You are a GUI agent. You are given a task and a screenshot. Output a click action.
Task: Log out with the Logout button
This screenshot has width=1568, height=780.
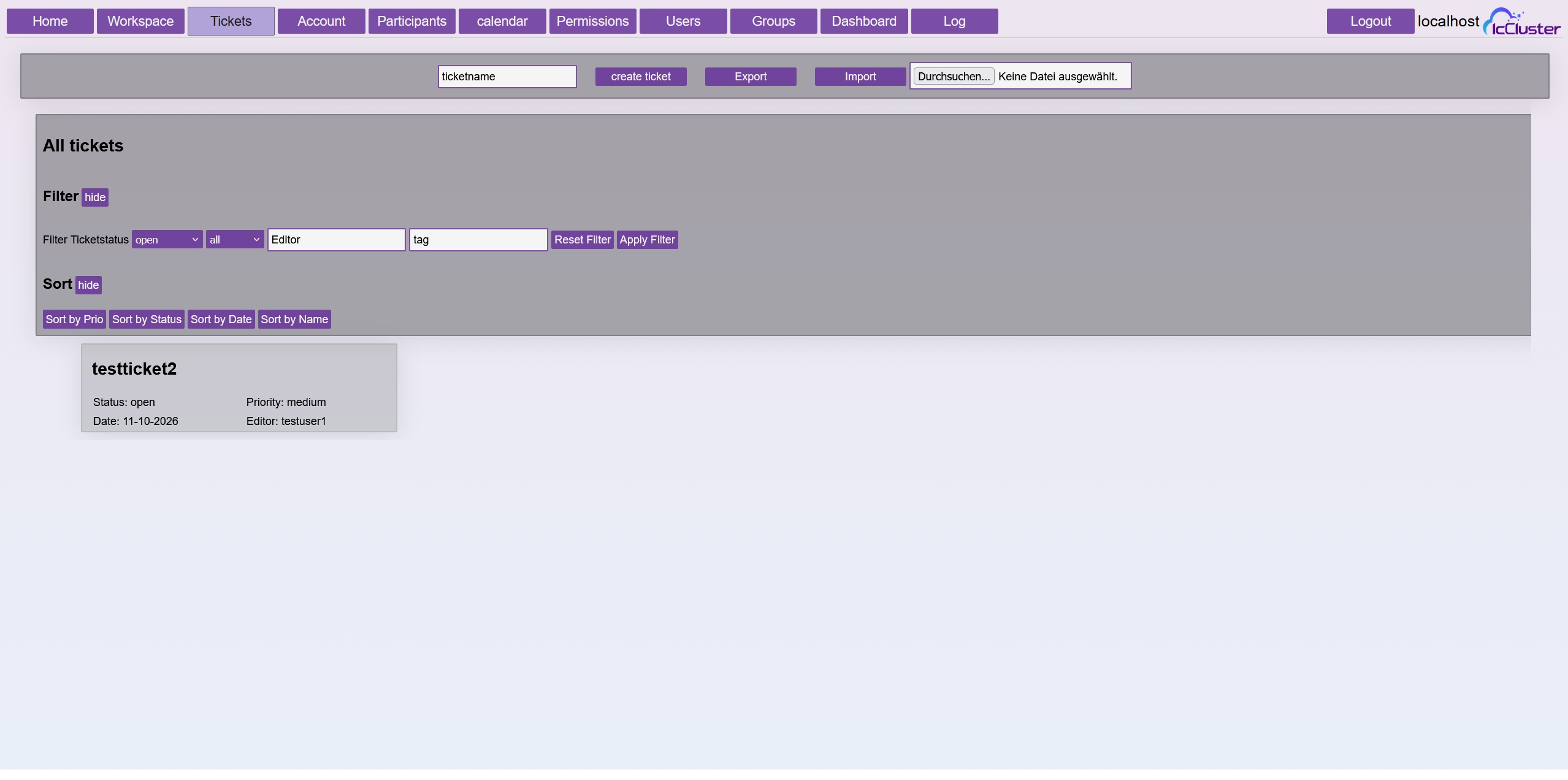(1371, 21)
